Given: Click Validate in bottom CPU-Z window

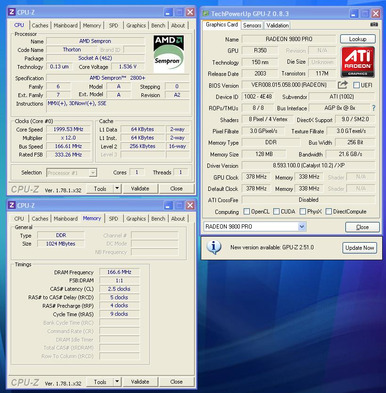Looking at the screenshot, I should tap(140, 382).
